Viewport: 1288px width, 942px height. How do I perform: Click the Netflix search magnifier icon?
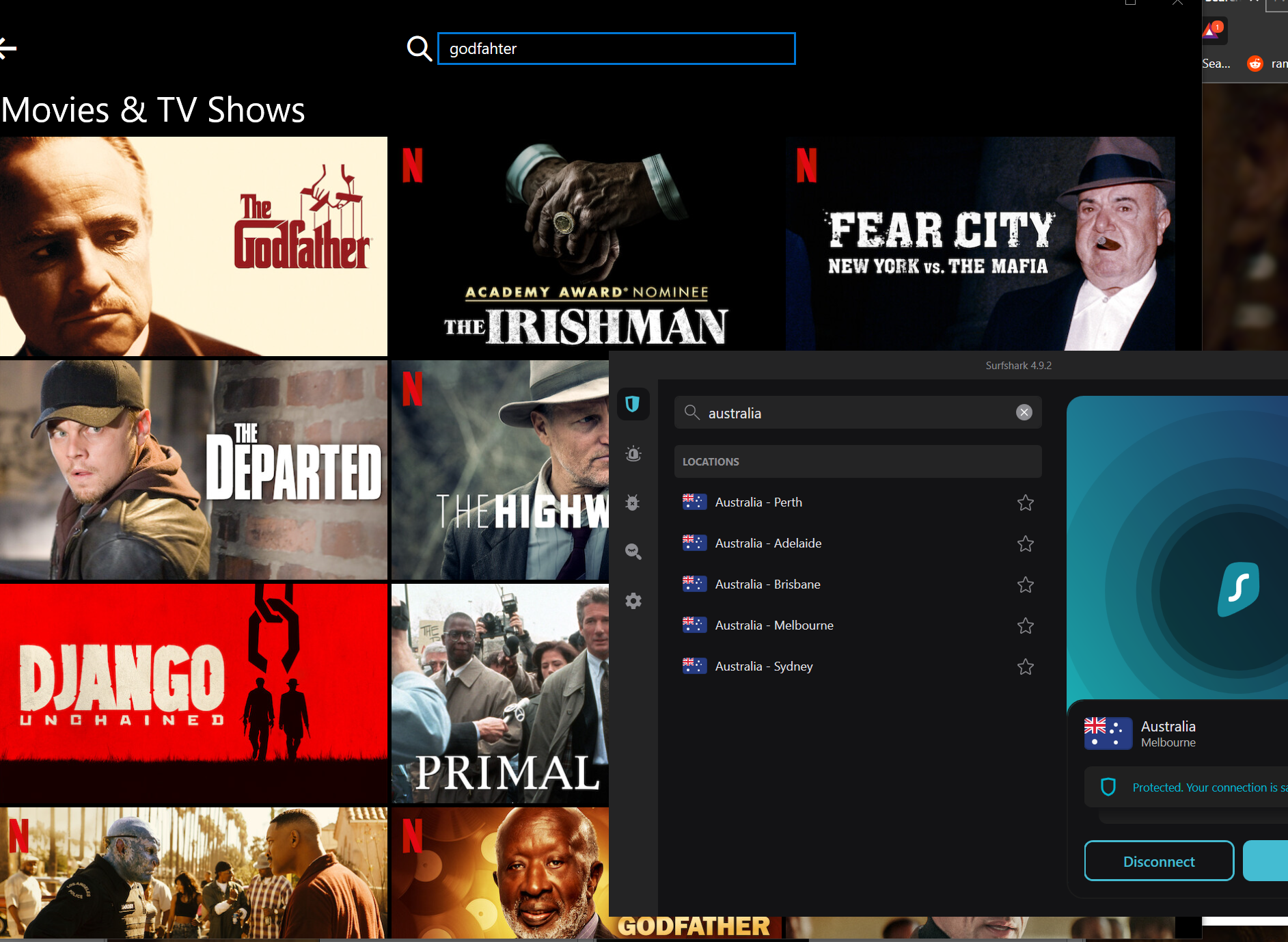[419, 49]
